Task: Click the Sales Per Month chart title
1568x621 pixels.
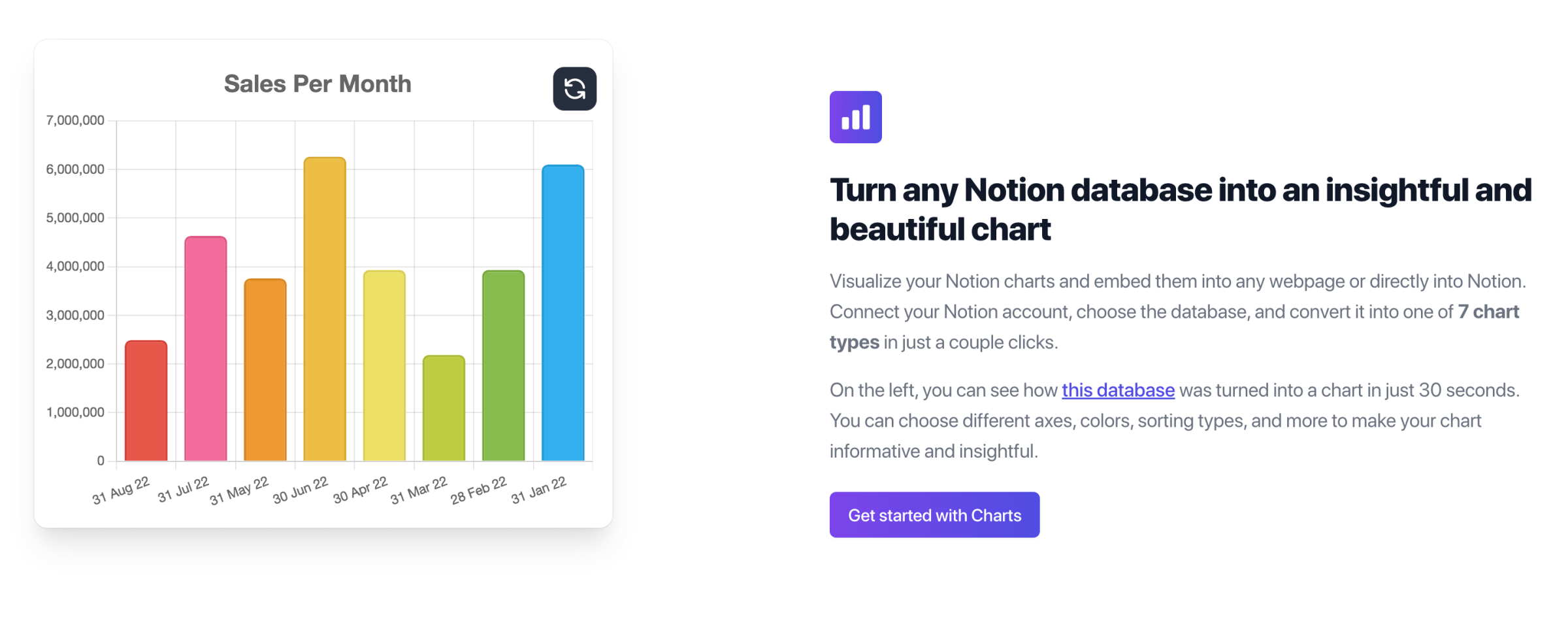Action: tap(318, 84)
